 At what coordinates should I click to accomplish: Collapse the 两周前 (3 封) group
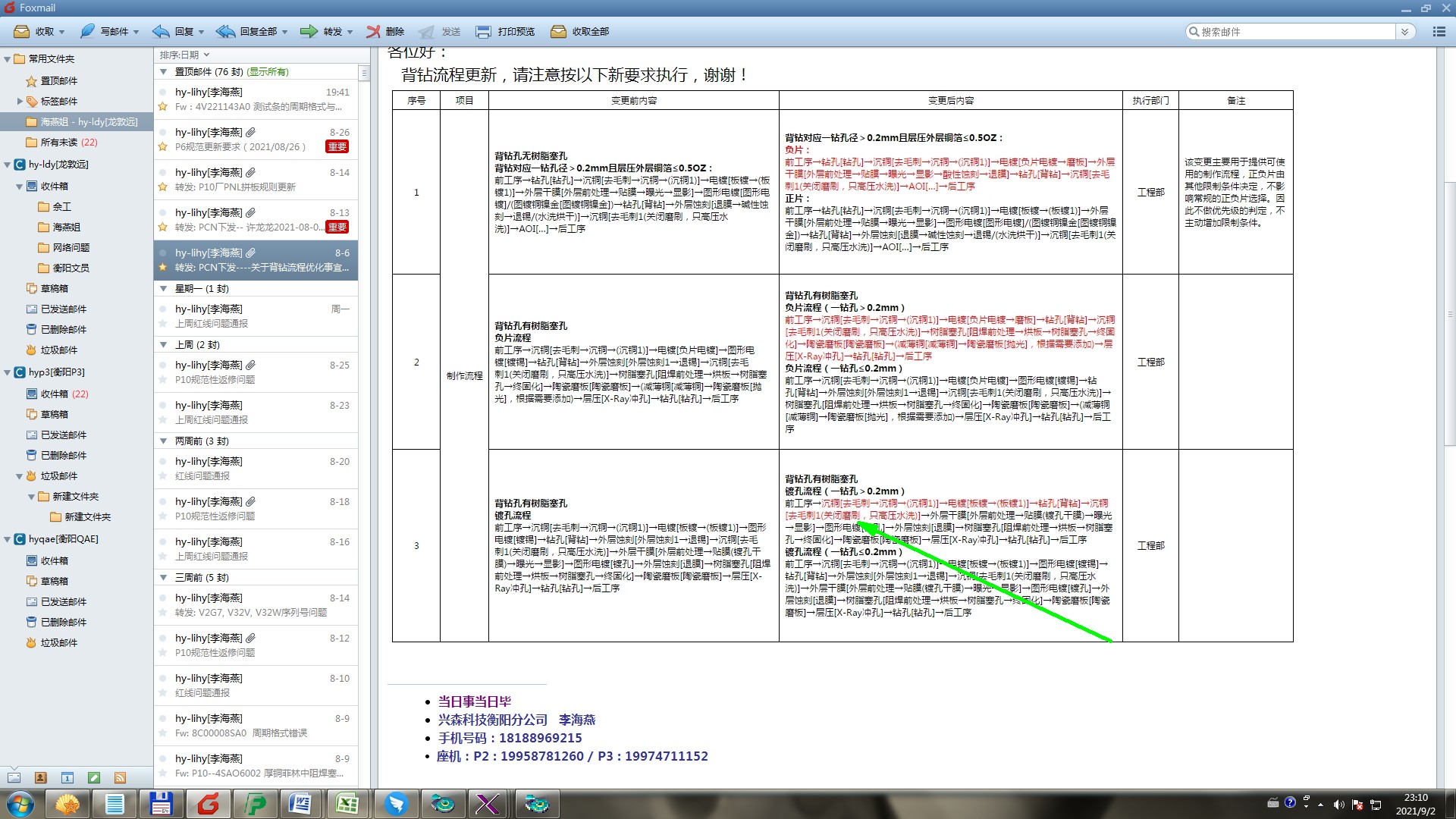point(163,441)
